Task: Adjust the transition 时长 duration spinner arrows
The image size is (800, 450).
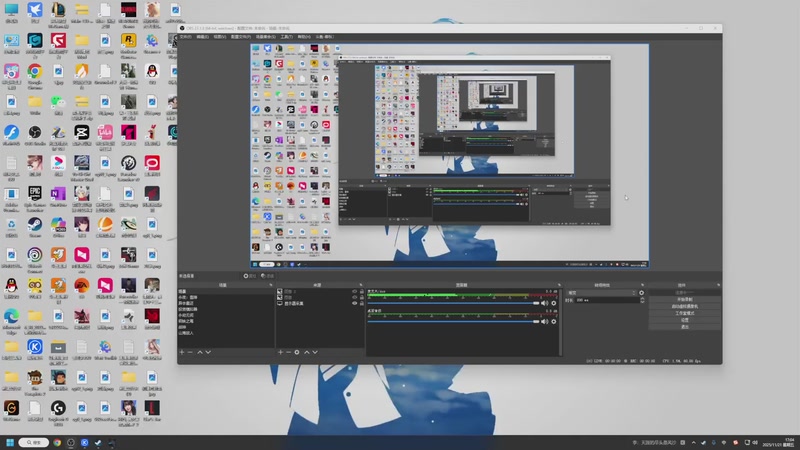Action: (x=642, y=301)
